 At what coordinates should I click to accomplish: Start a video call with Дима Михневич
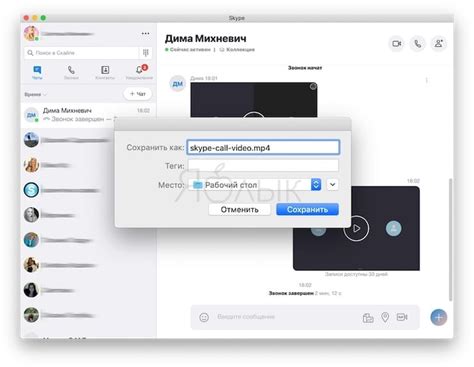[x=396, y=44]
